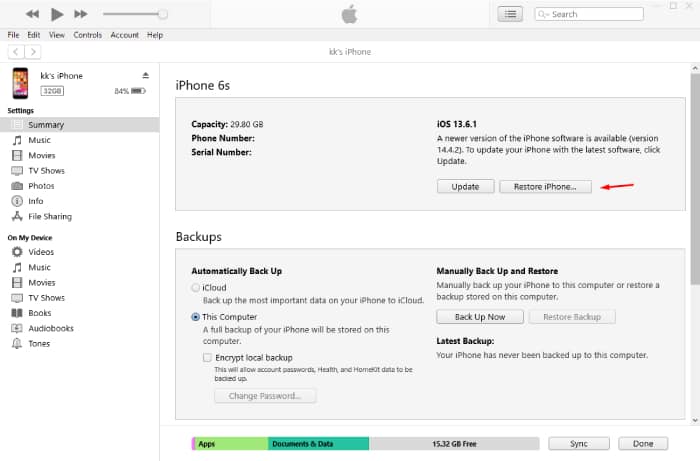Click the Latest Backup label
The height and width of the screenshot is (461, 700).
click(465, 341)
